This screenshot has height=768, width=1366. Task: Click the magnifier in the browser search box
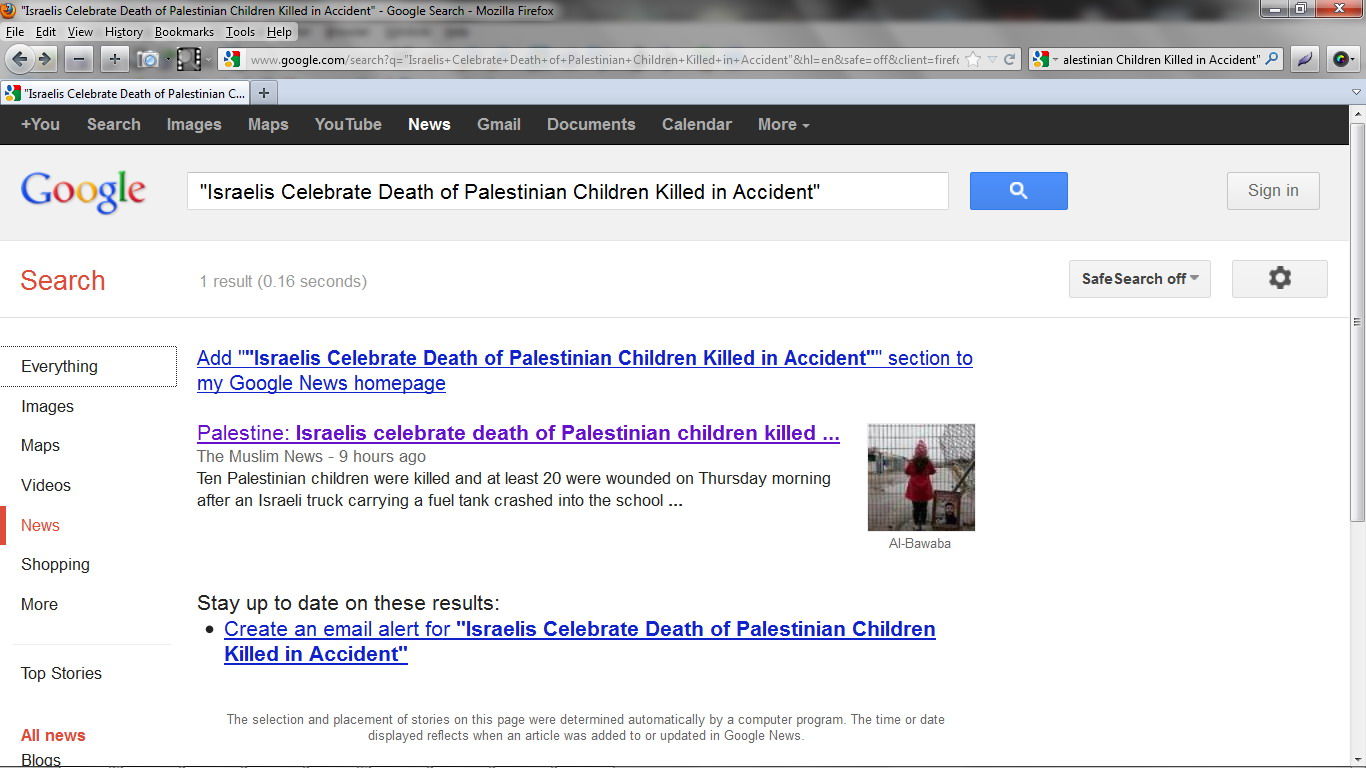(x=1272, y=59)
